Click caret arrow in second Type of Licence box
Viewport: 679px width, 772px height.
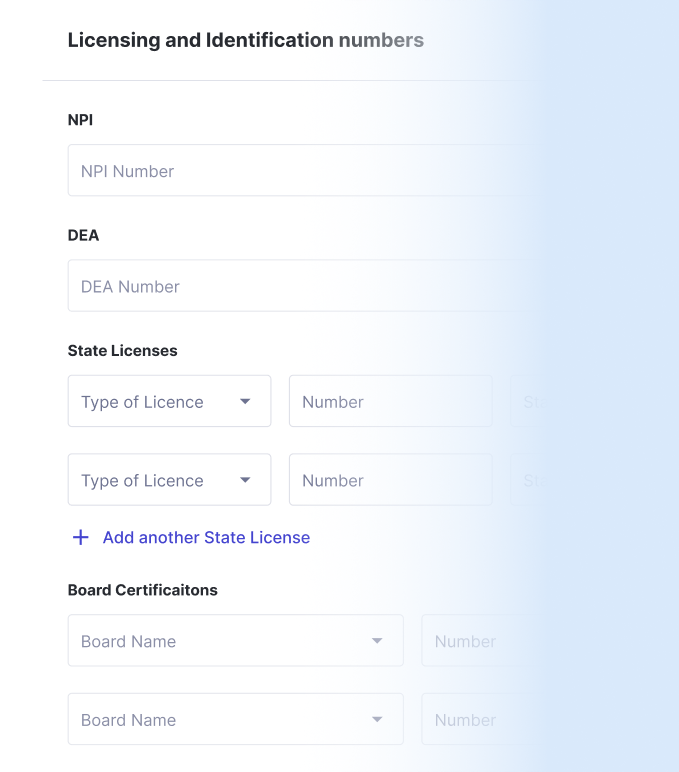tap(245, 480)
